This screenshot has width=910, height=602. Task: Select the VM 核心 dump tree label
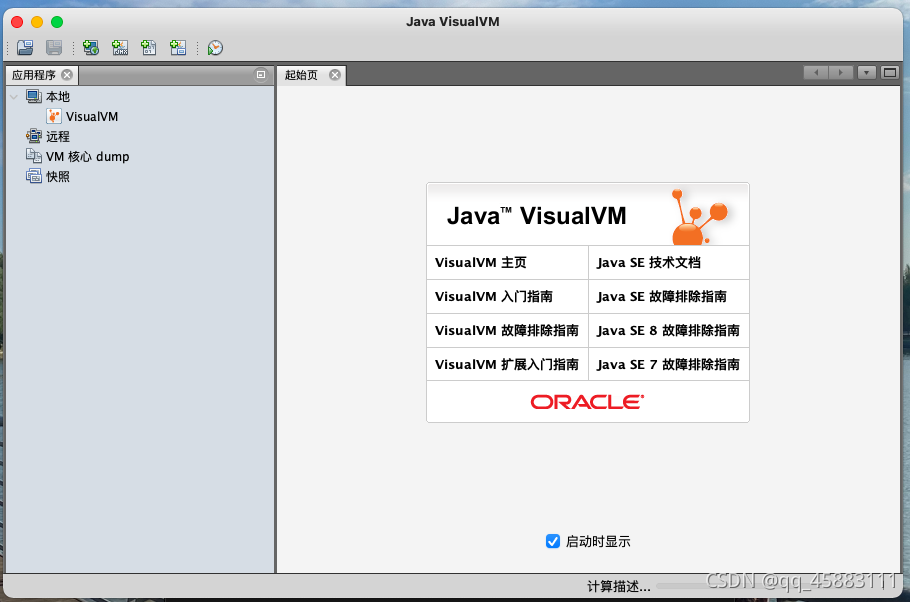tap(88, 156)
